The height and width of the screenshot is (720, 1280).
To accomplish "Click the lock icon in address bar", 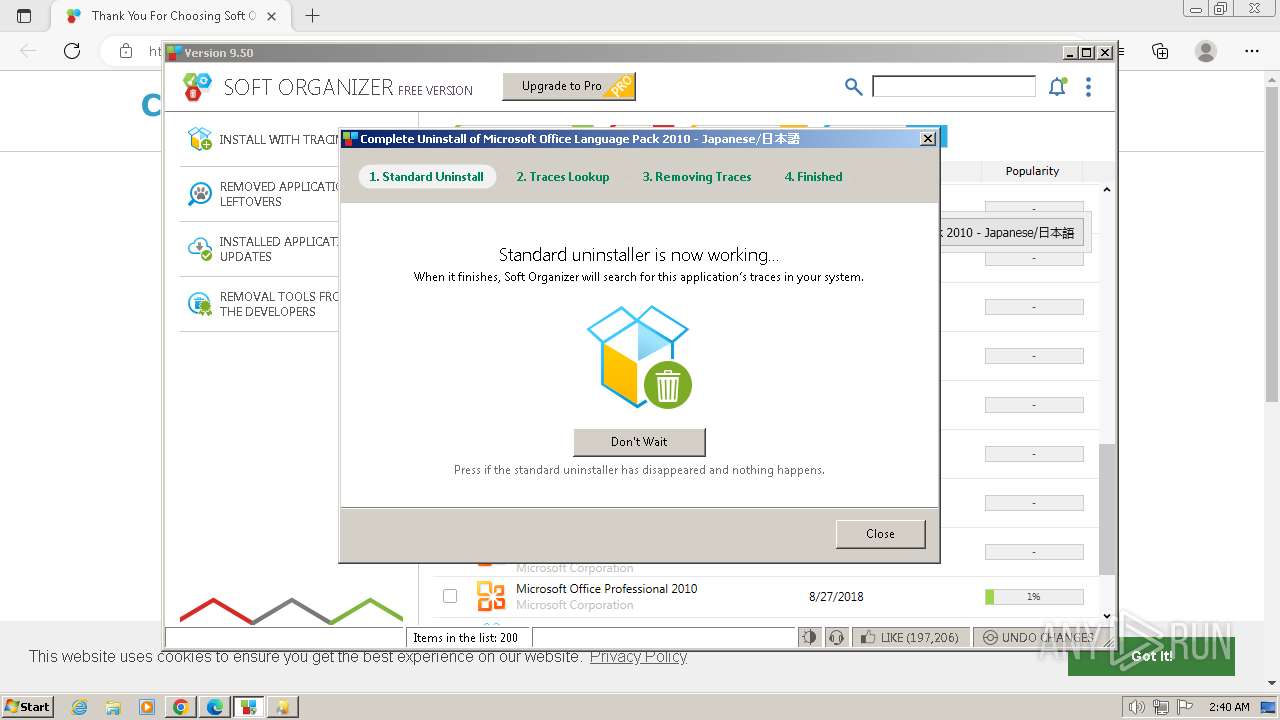I will (x=126, y=51).
